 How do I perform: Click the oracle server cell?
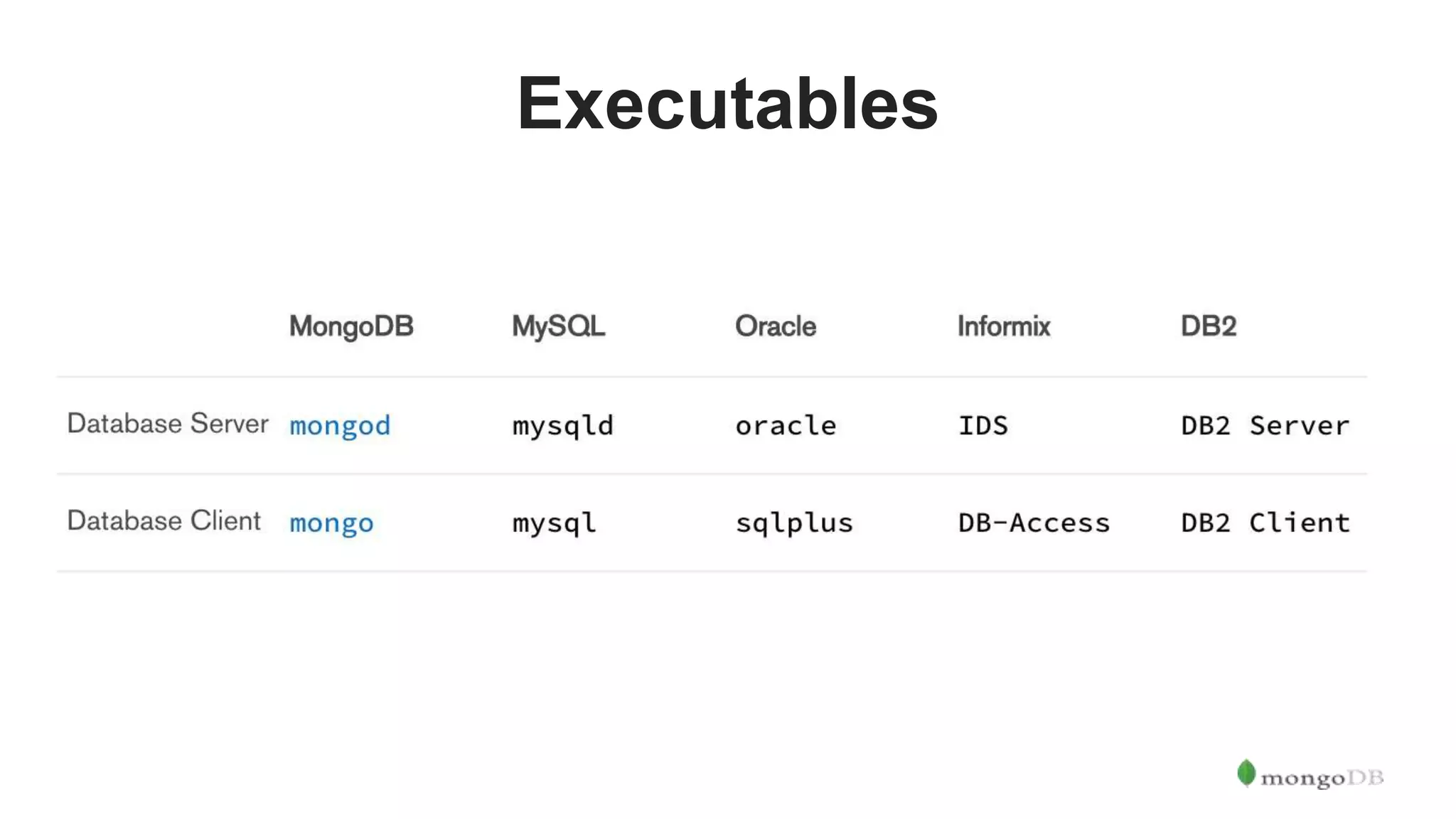(786, 426)
